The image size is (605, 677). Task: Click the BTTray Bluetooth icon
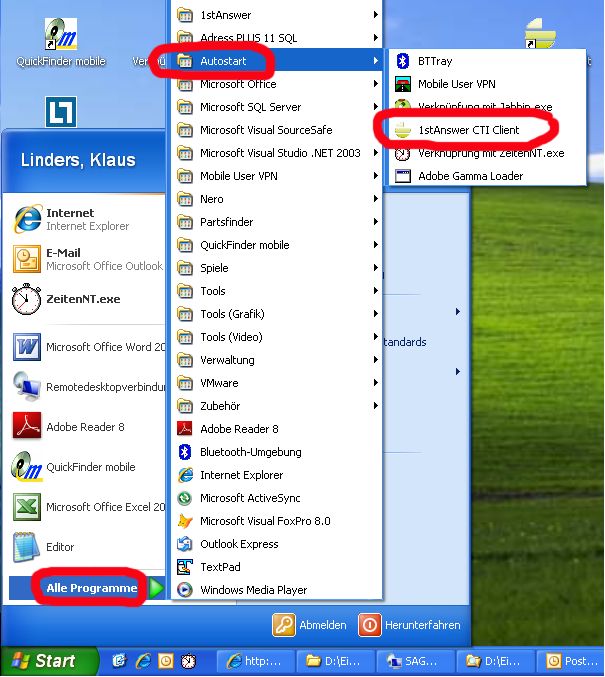[403, 61]
